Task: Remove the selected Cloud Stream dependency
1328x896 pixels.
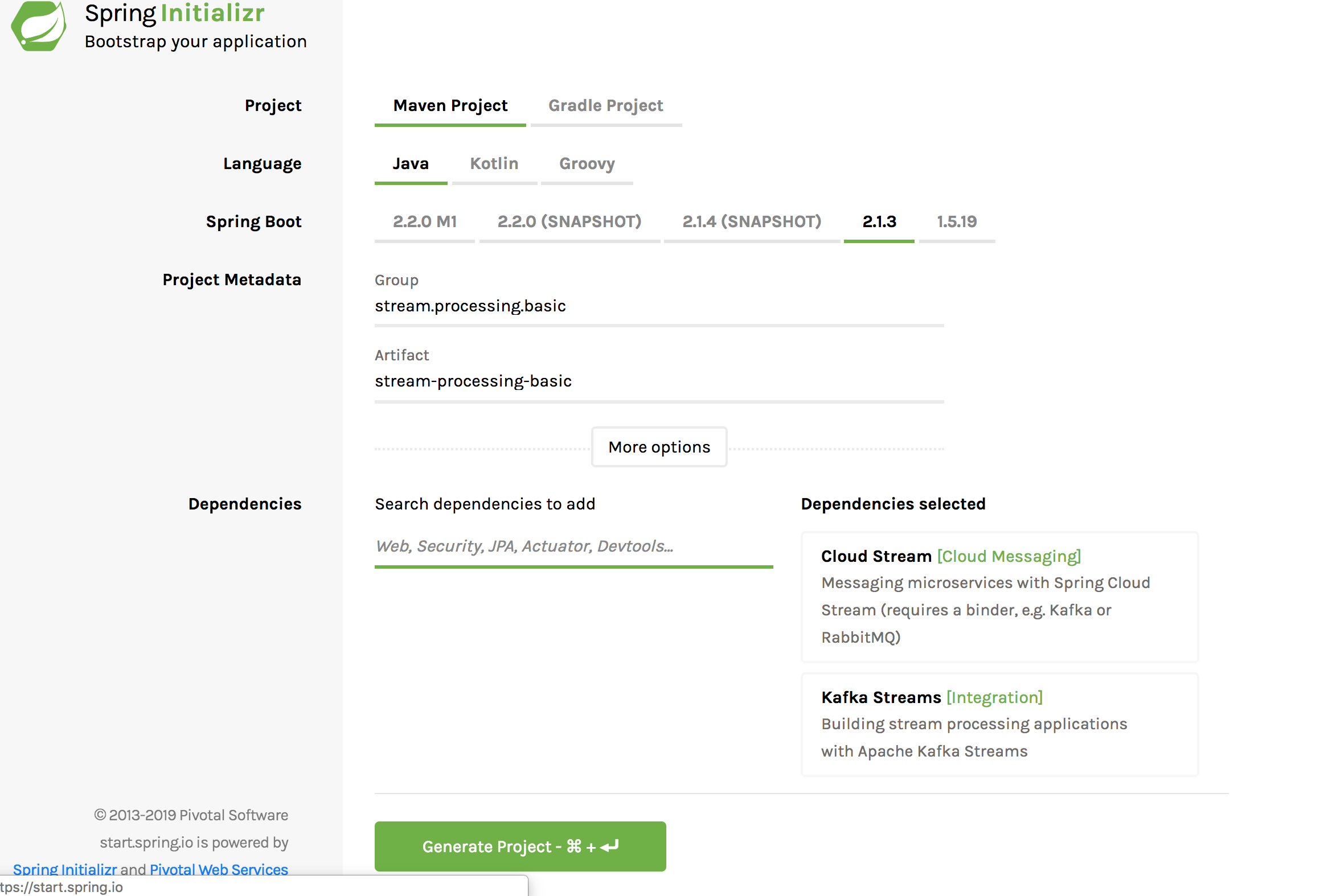Action: (999, 597)
